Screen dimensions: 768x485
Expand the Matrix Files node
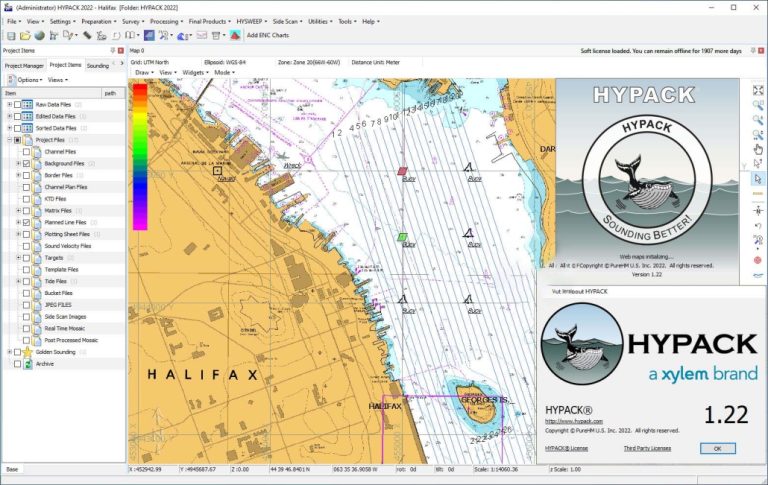coord(19,211)
